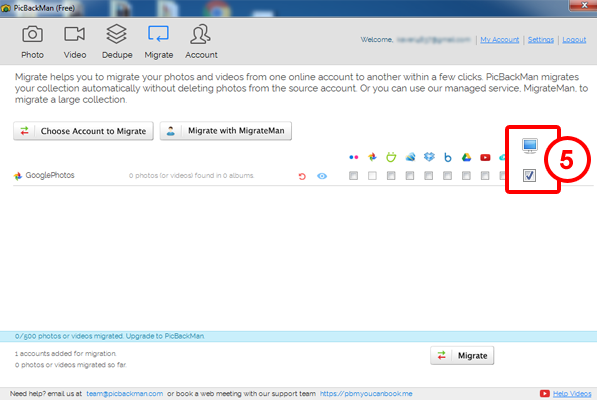Click the Dropbox destination icon
The height and width of the screenshot is (400, 597).
(x=429, y=157)
